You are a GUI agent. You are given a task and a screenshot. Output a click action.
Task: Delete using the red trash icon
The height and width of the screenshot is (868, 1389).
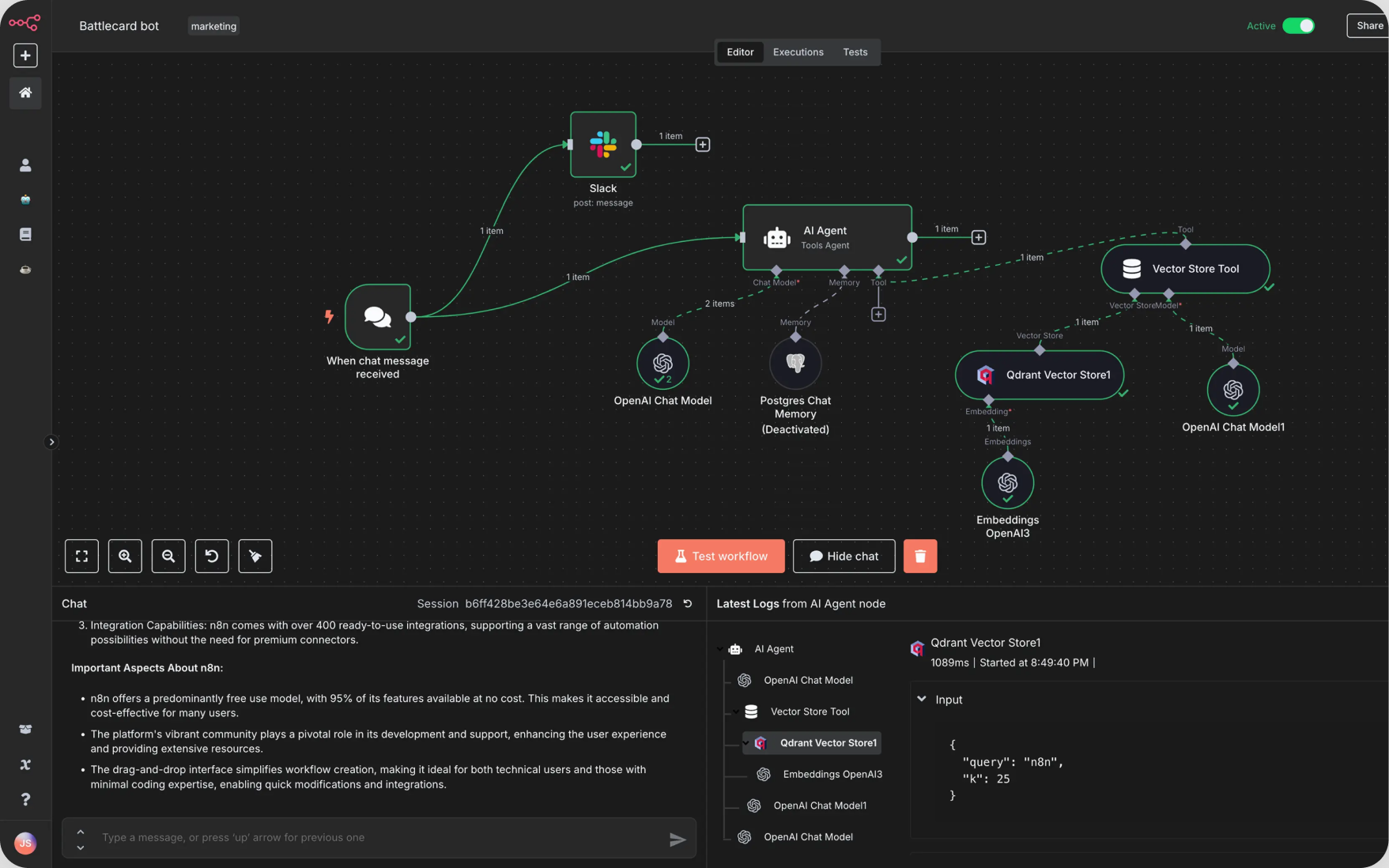(x=919, y=556)
